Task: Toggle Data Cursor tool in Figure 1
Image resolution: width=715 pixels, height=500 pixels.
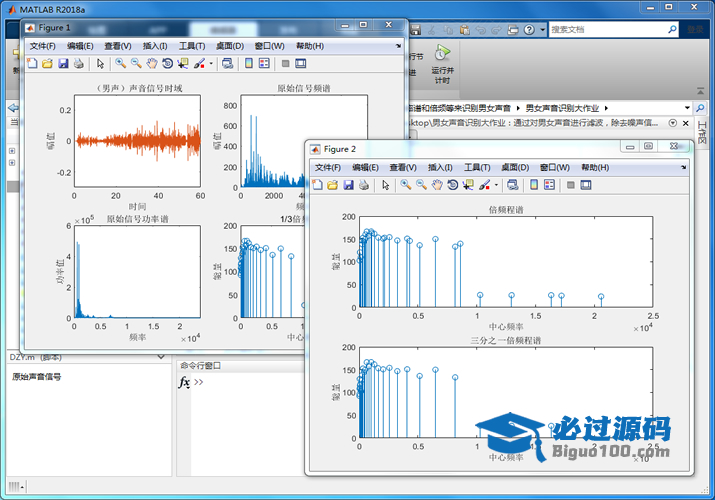Action: [183, 64]
